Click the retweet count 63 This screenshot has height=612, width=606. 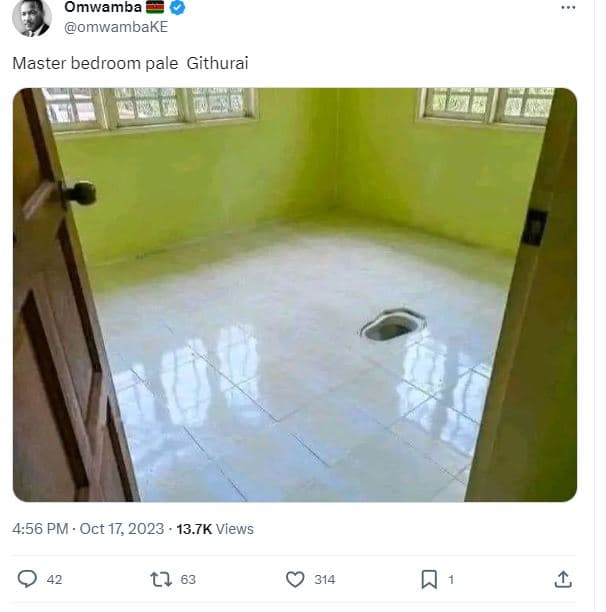click(188, 579)
